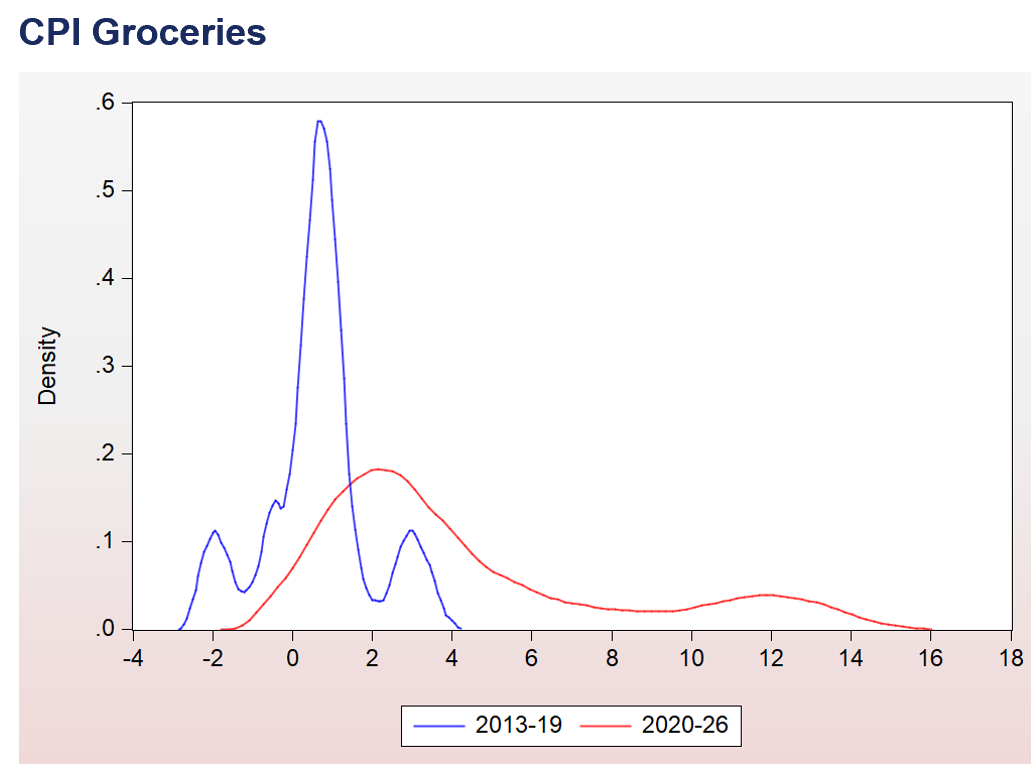Click the x-axis tick label 12
Screen dimensions: 1036x772
click(771, 658)
